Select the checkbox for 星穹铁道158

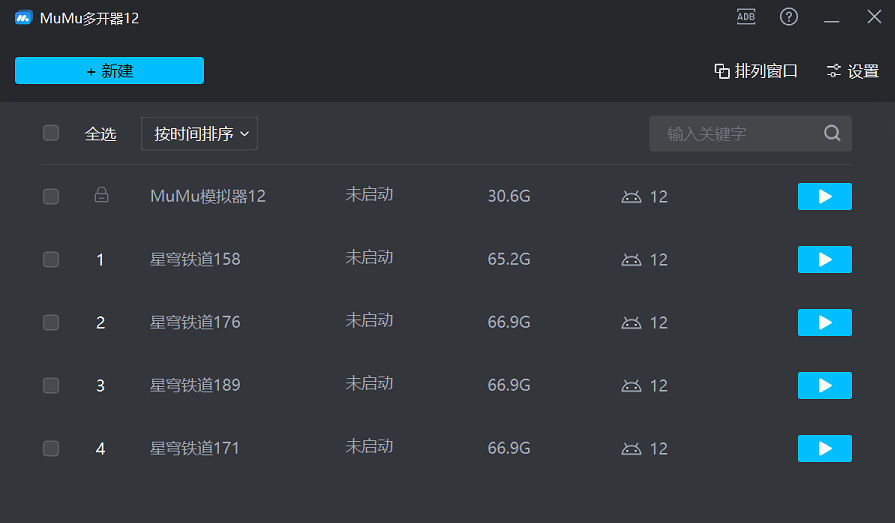click(x=51, y=259)
